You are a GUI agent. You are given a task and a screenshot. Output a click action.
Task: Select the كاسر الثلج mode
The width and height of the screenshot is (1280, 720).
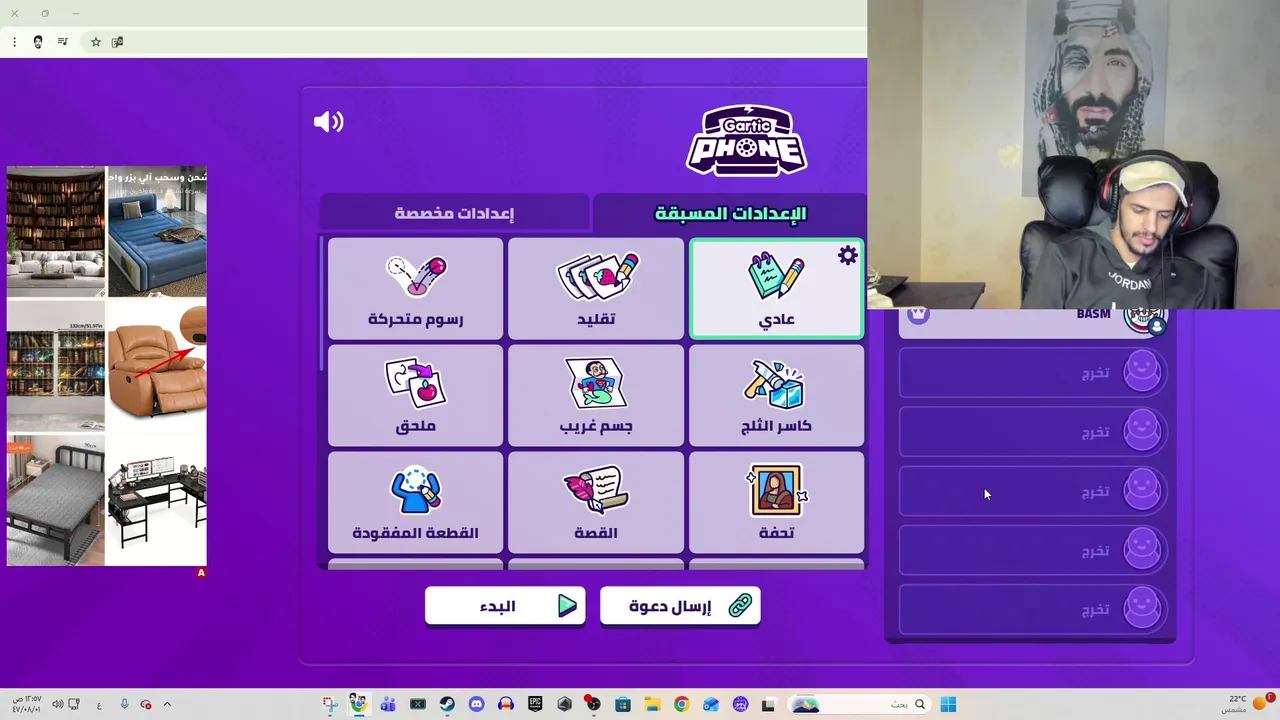pyautogui.click(x=776, y=395)
